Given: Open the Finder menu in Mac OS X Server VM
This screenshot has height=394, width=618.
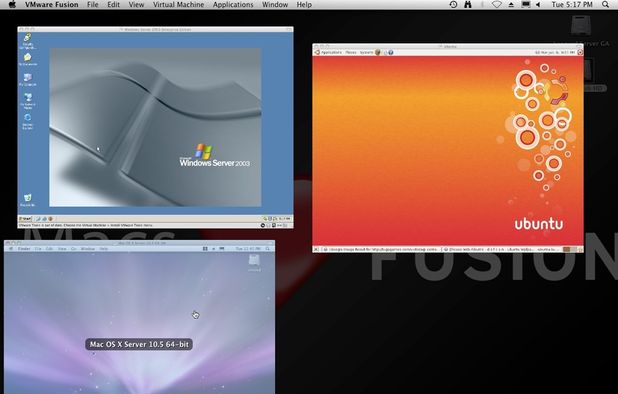Looking at the screenshot, I should point(24,249).
